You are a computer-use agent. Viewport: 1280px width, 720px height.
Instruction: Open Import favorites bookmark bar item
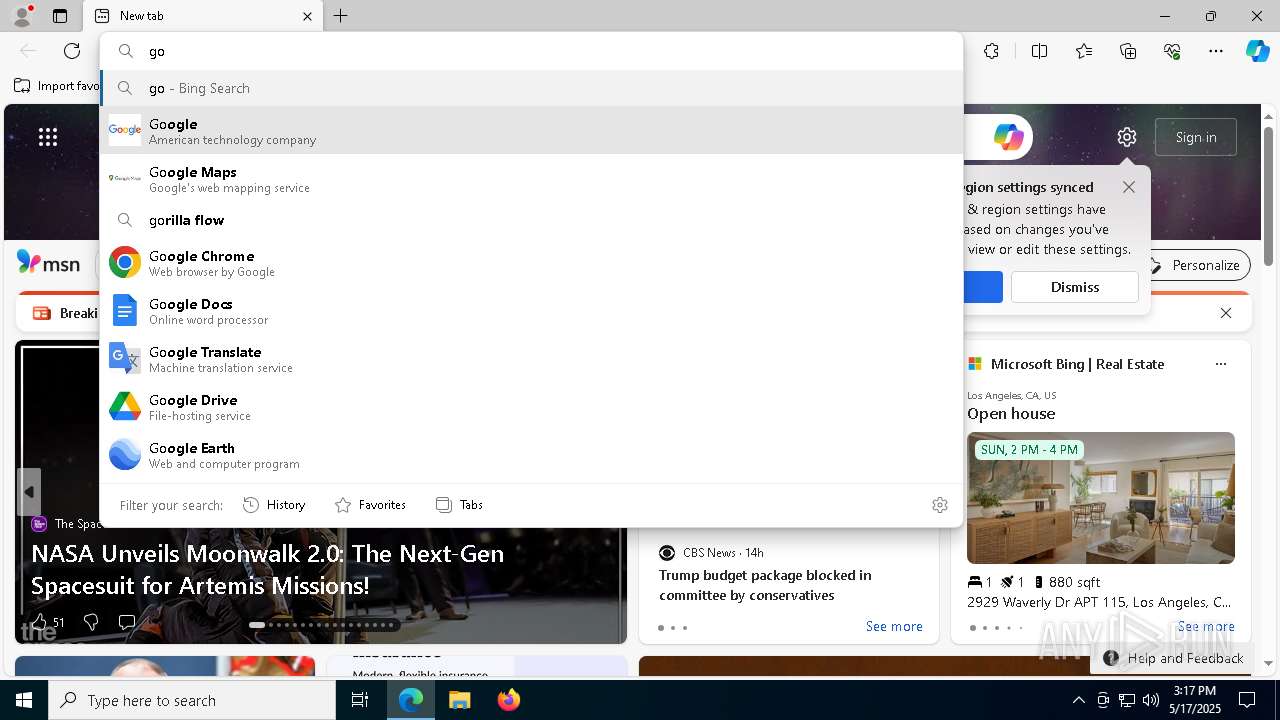[x=57, y=86]
